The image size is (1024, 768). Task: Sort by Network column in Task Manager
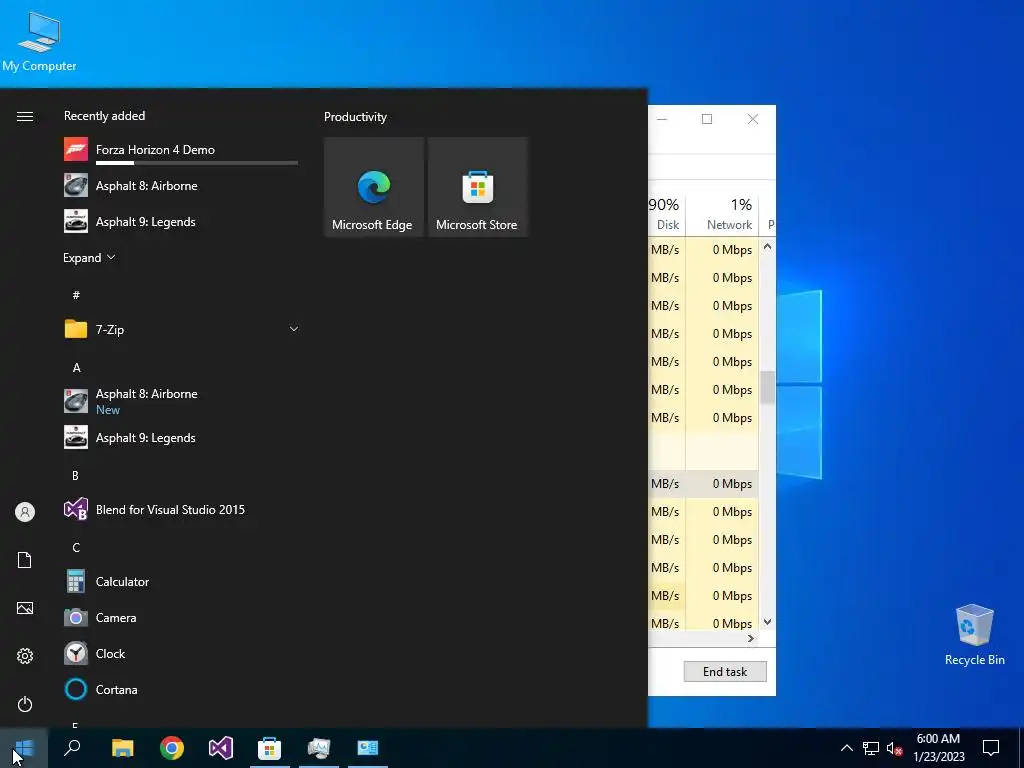[722, 214]
